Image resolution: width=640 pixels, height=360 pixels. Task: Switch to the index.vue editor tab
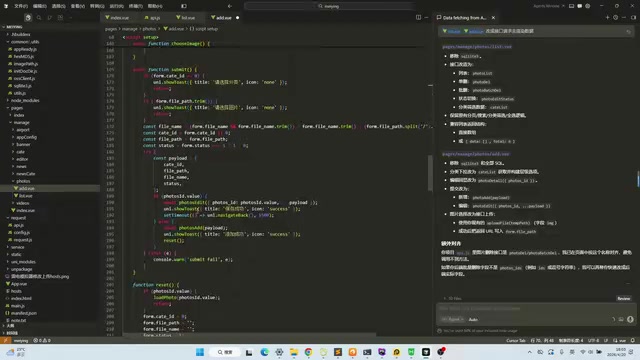pyautogui.click(x=117, y=18)
